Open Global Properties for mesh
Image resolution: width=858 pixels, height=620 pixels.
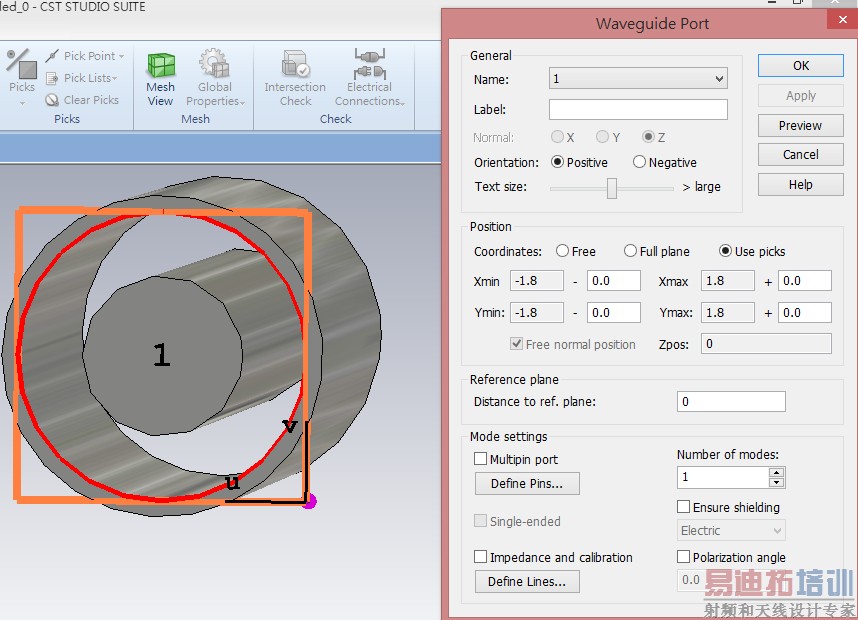coord(214,78)
